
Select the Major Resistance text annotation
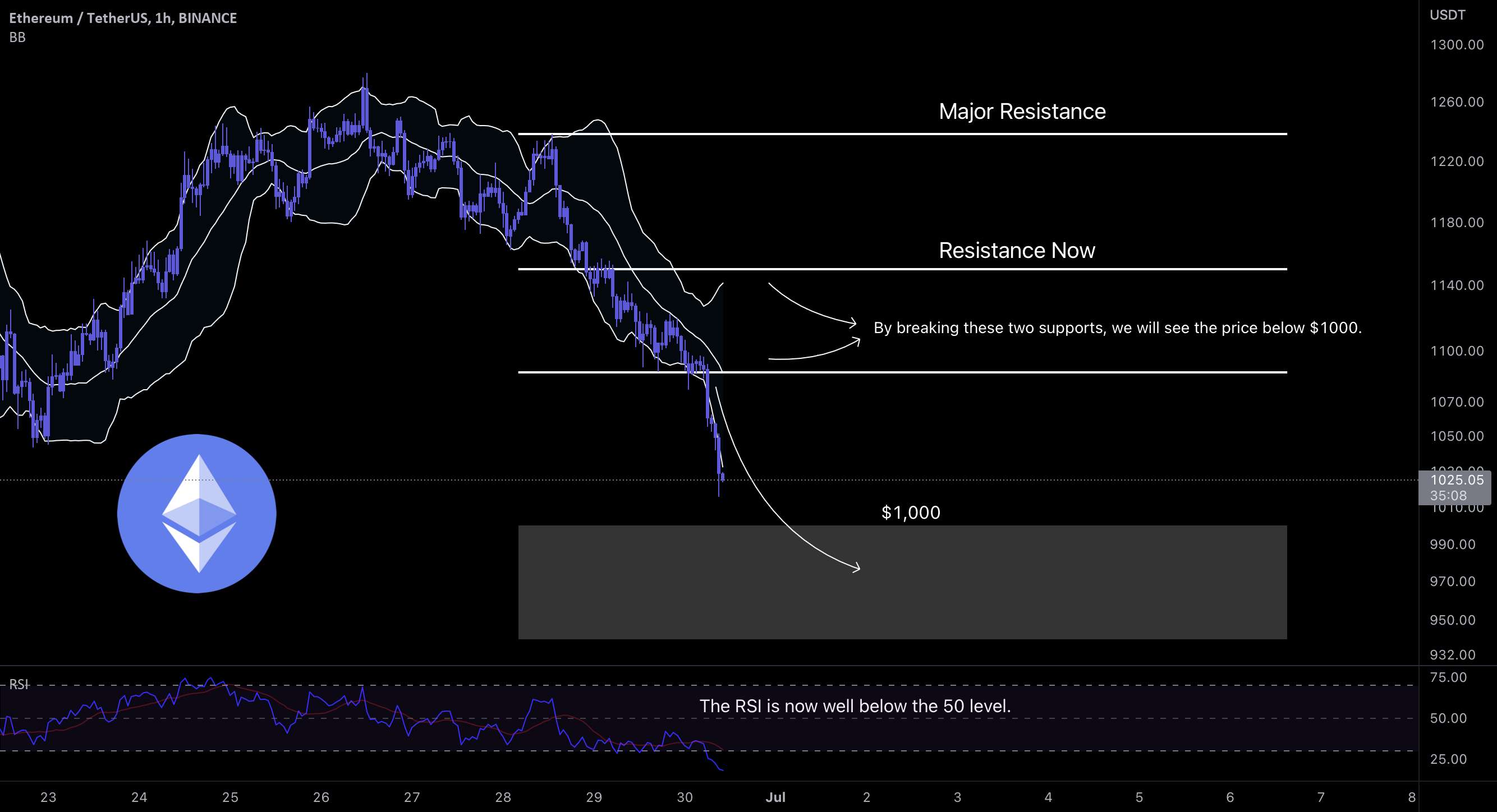pos(1022,111)
